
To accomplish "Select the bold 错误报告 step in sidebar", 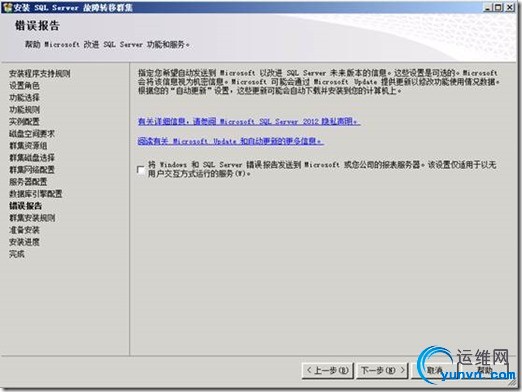I will pyautogui.click(x=26, y=205).
